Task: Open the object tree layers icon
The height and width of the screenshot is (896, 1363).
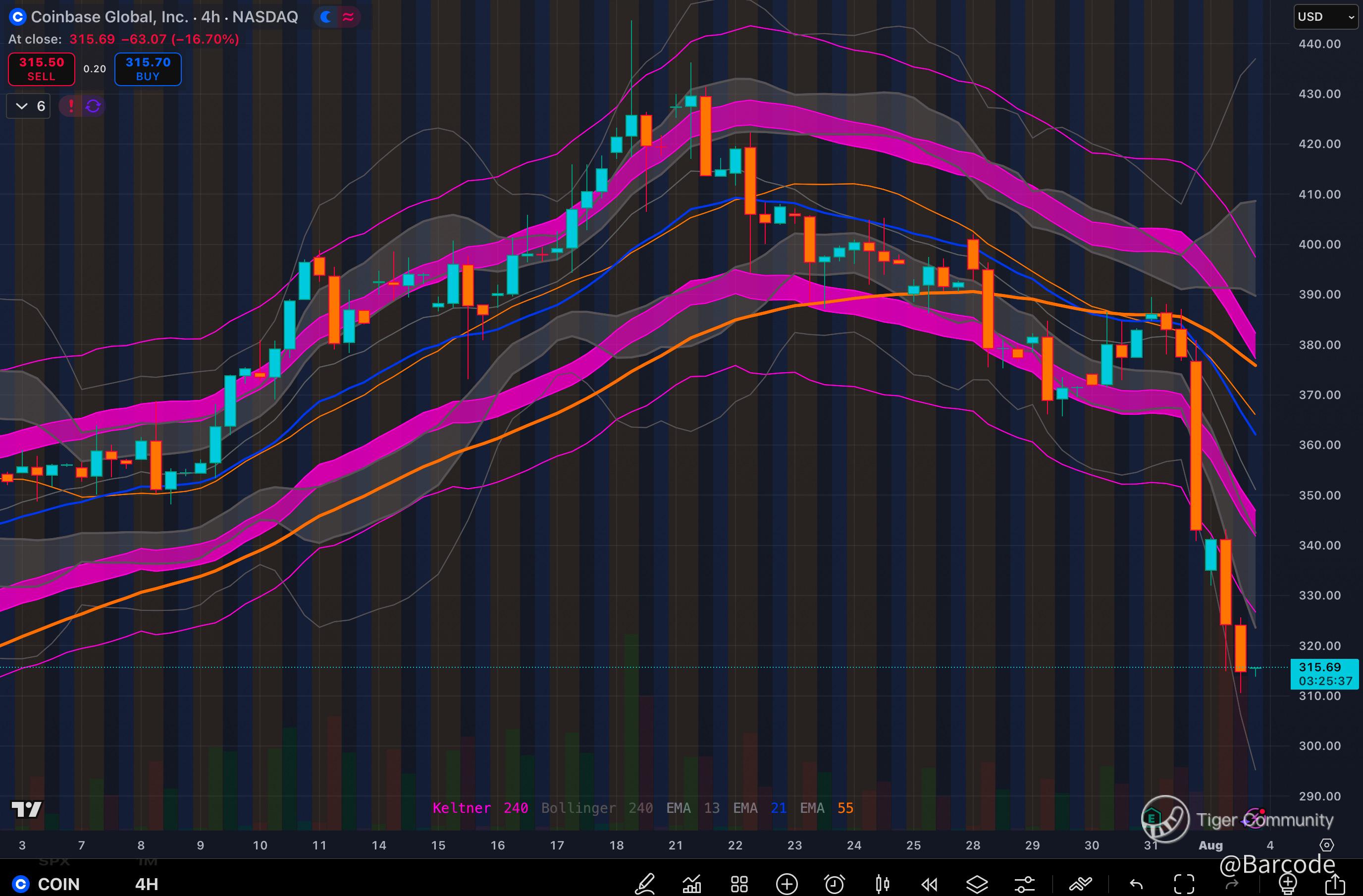Action: [x=977, y=884]
